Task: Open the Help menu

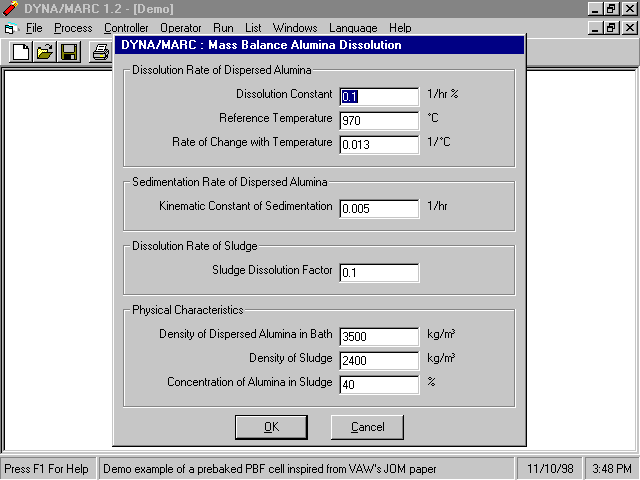Action: click(400, 28)
